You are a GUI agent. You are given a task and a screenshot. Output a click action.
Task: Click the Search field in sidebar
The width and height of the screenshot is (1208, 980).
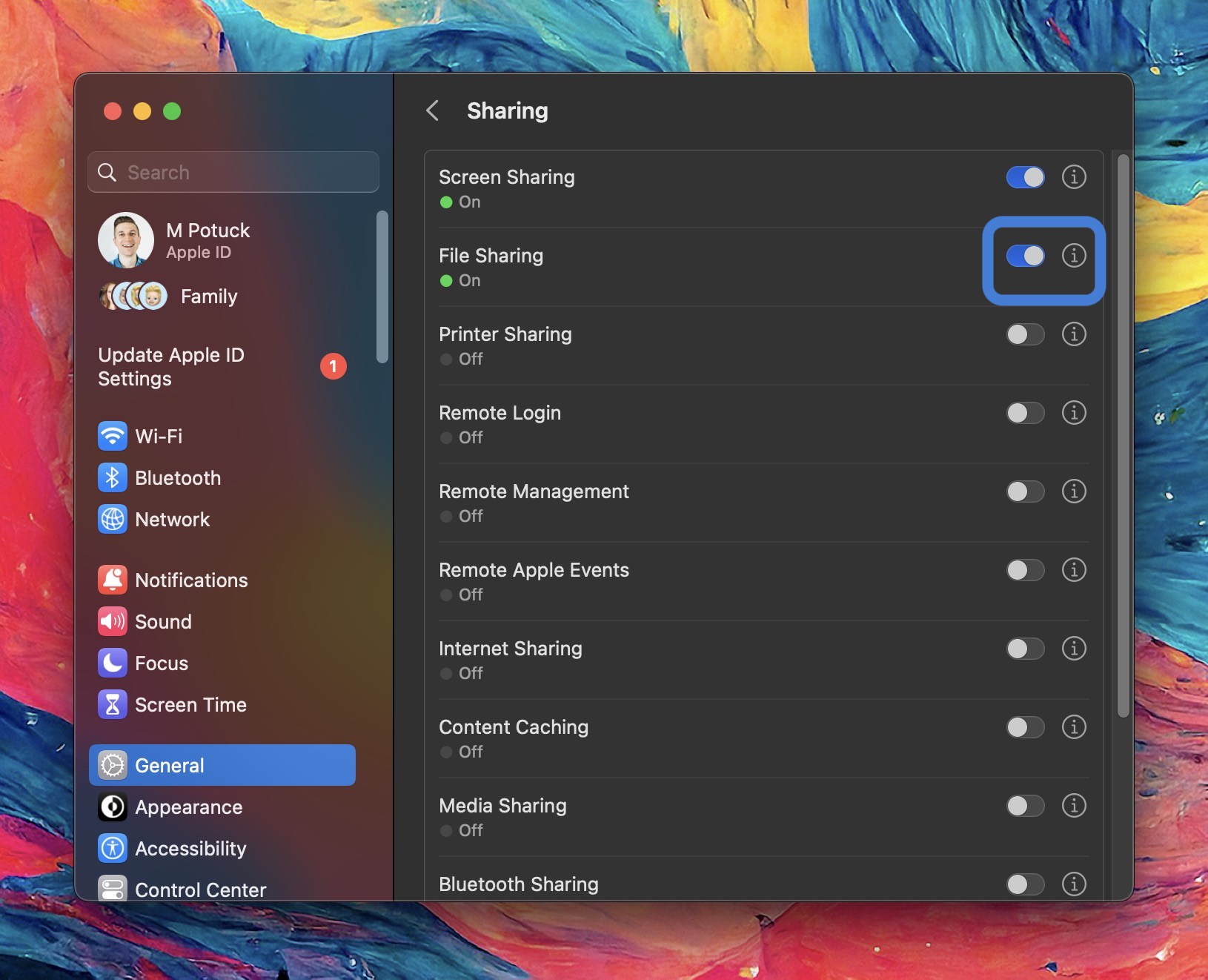pyautogui.click(x=233, y=173)
